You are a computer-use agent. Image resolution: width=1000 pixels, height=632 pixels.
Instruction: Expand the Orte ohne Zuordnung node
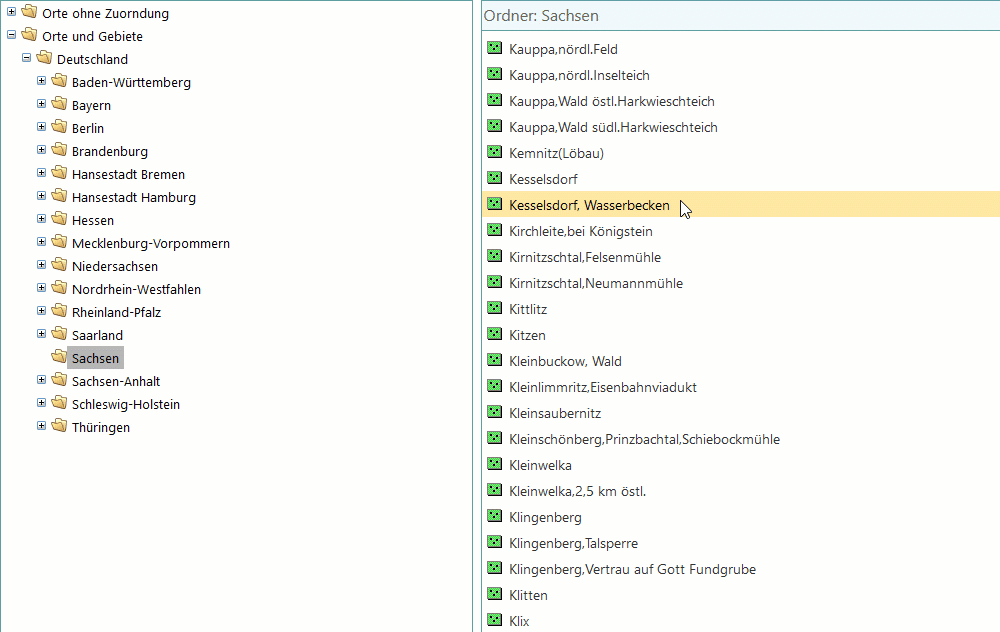[x=12, y=13]
